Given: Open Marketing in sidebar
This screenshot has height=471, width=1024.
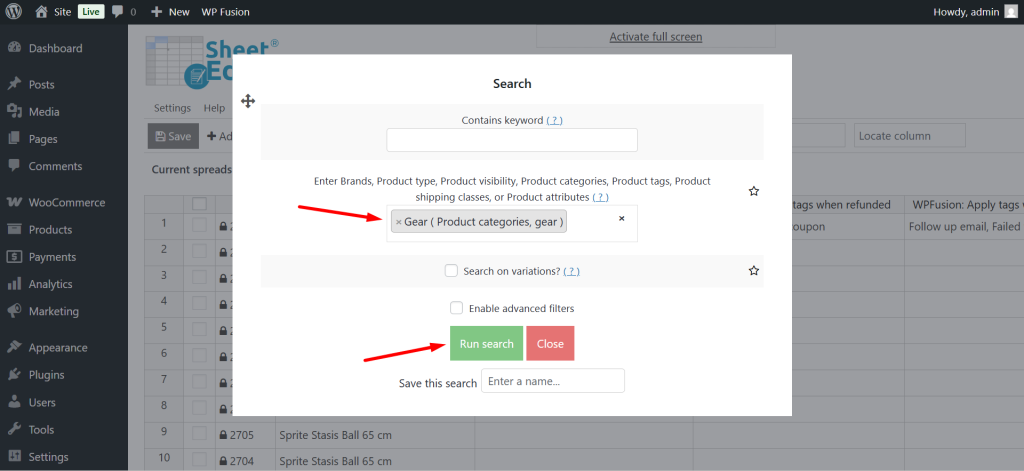Looking at the screenshot, I should tap(54, 312).
